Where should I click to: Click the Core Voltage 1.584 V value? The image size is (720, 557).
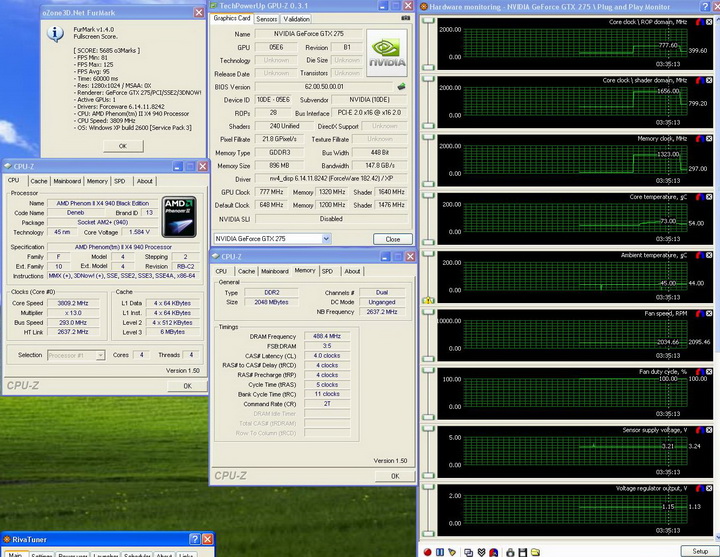[140, 232]
